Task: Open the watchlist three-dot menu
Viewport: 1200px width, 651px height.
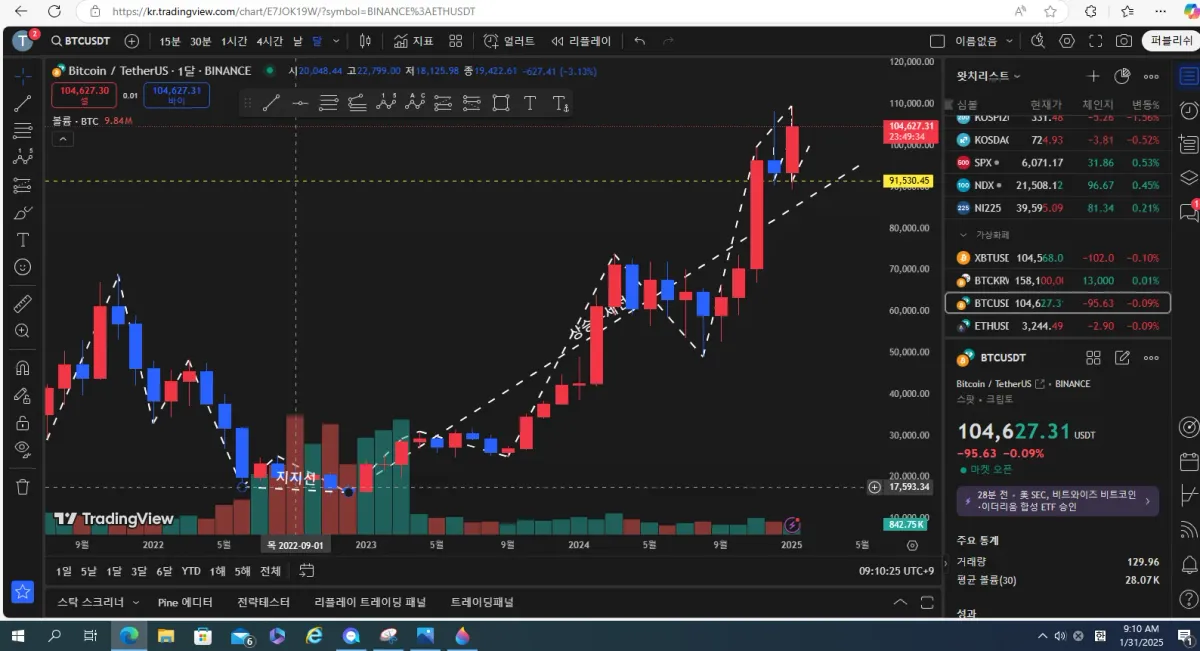Action: click(1151, 76)
